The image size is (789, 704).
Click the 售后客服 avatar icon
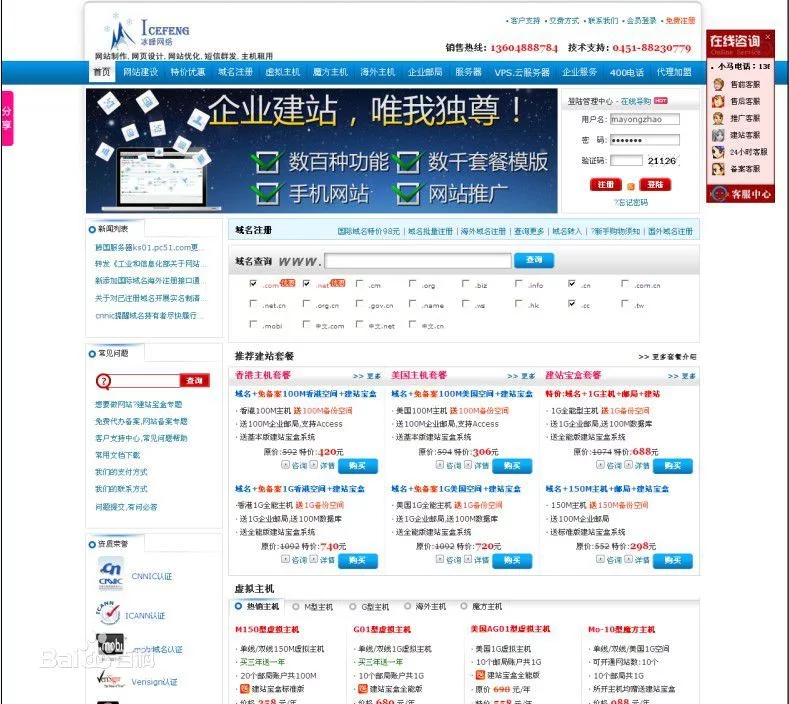point(719,101)
